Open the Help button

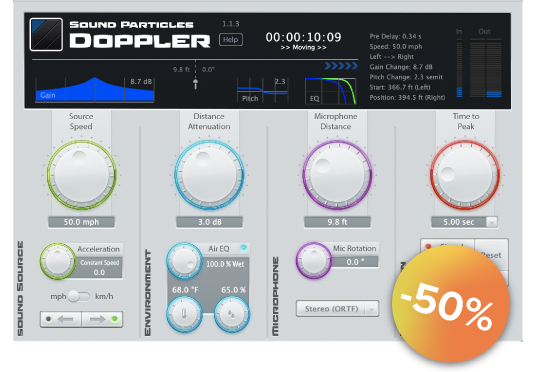tap(231, 40)
